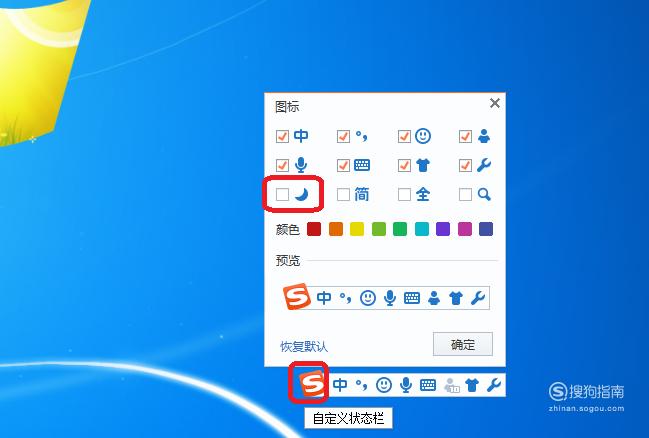Enable the 简 simplified icon checkbox

343,194
